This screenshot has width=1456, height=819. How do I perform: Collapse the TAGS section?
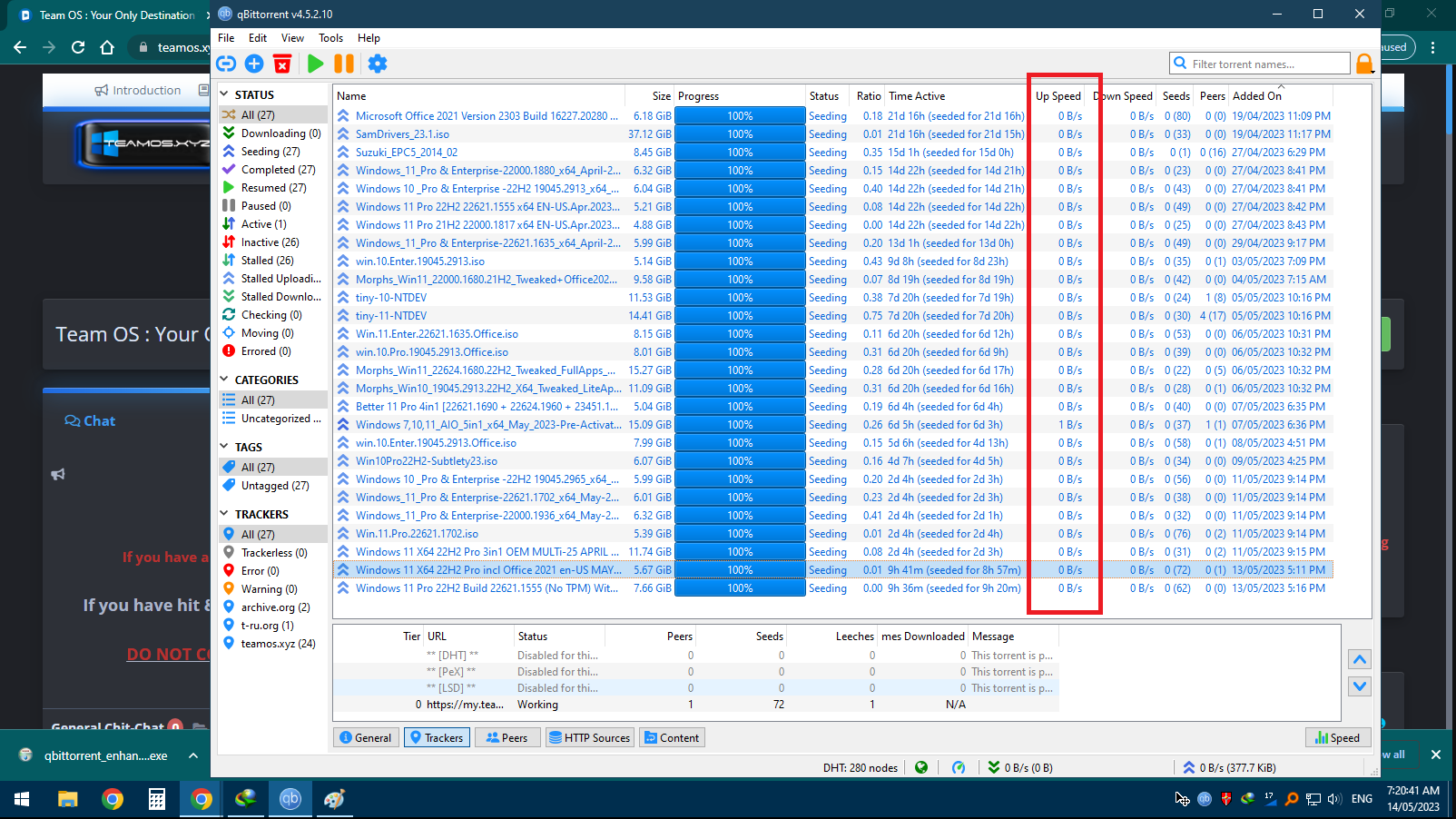coord(224,447)
